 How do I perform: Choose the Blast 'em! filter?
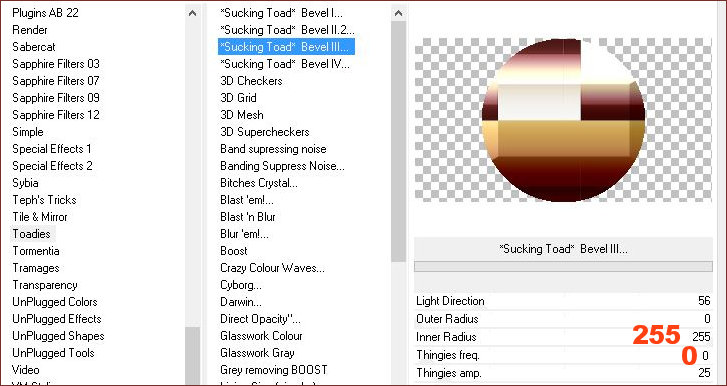click(x=247, y=200)
